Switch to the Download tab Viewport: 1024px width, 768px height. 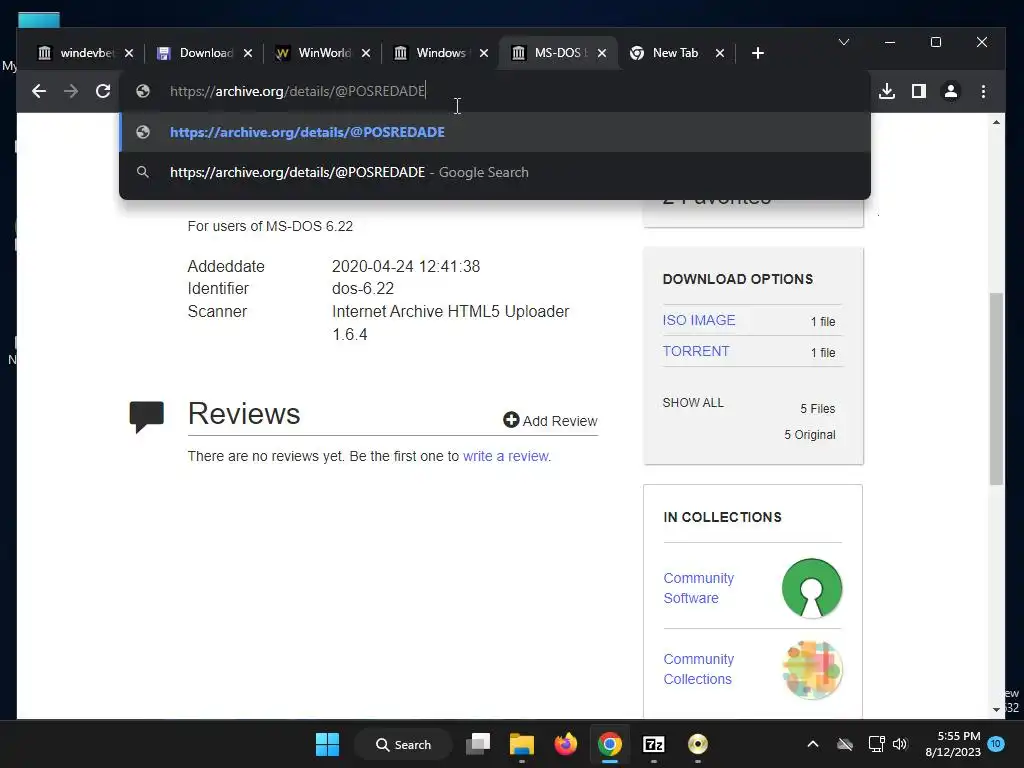195,53
